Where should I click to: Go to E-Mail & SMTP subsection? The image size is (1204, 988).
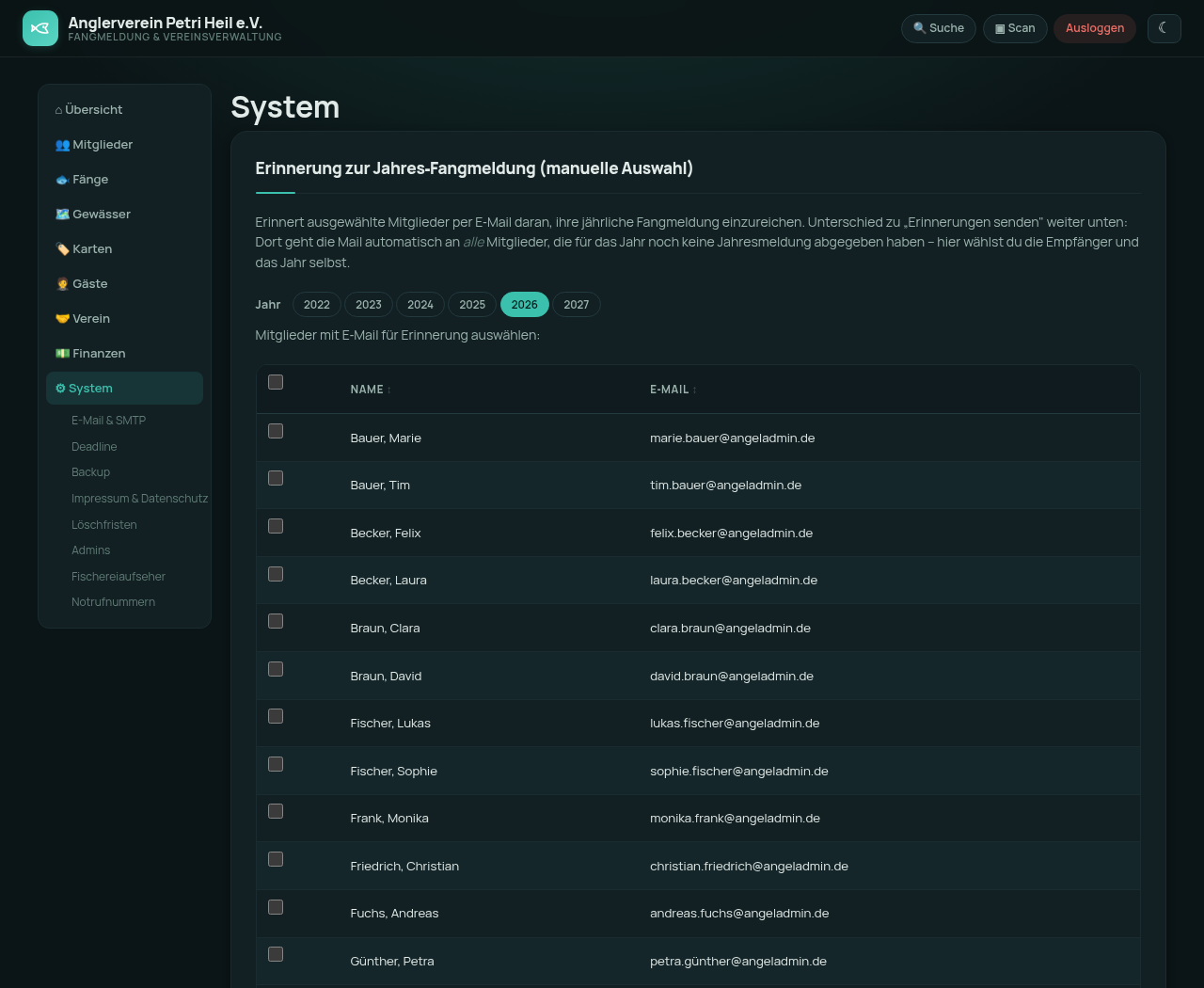tap(108, 421)
